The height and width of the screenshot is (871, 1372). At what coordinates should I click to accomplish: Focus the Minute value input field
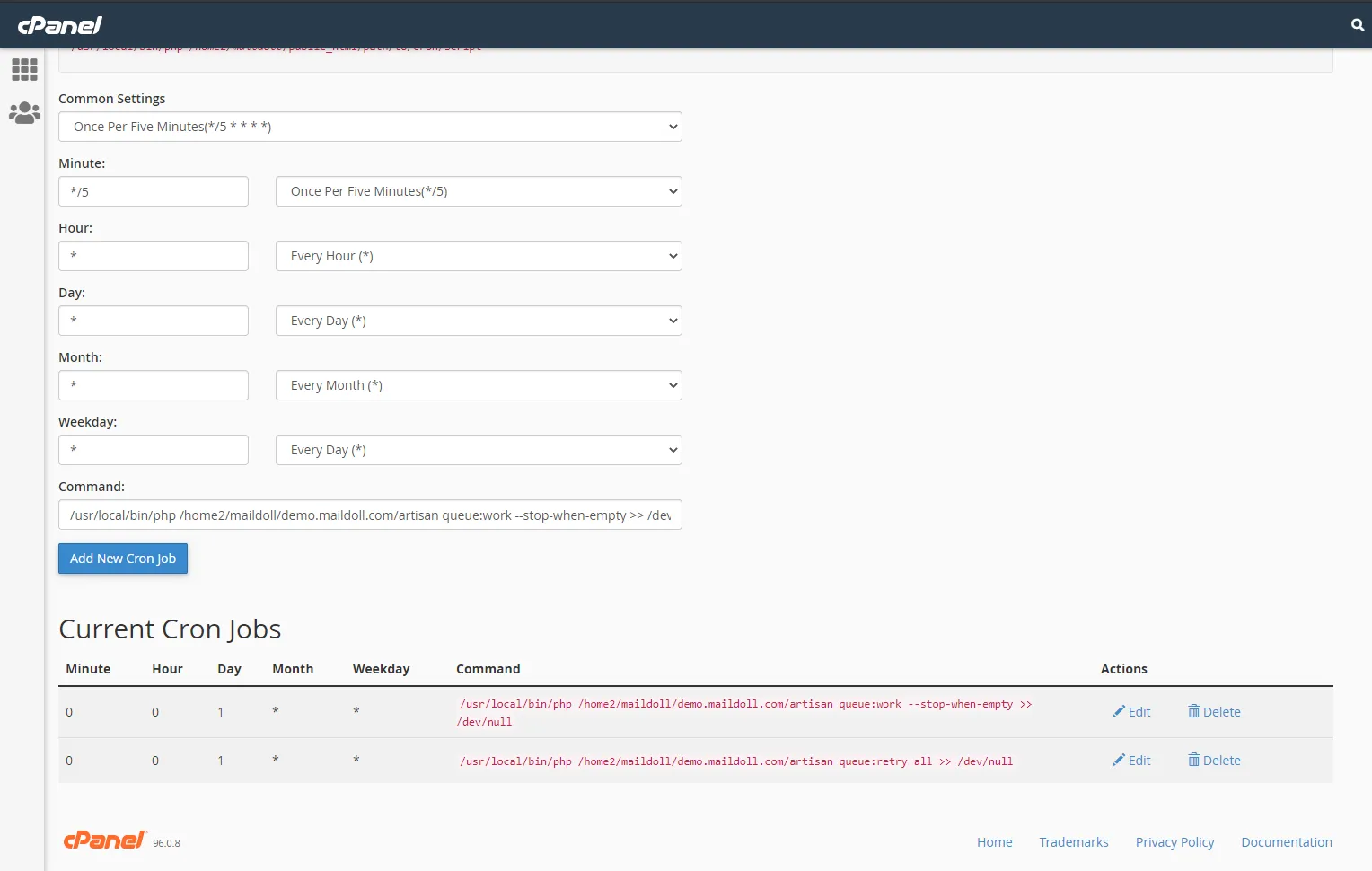pos(154,191)
